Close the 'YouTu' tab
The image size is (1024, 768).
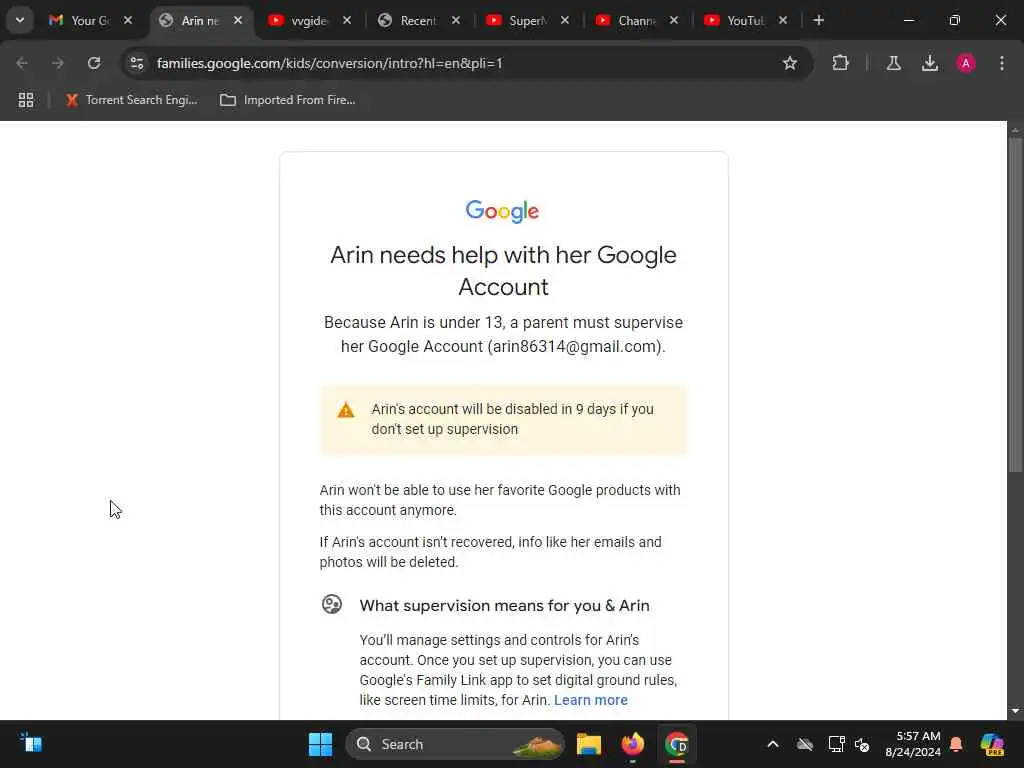(783, 20)
